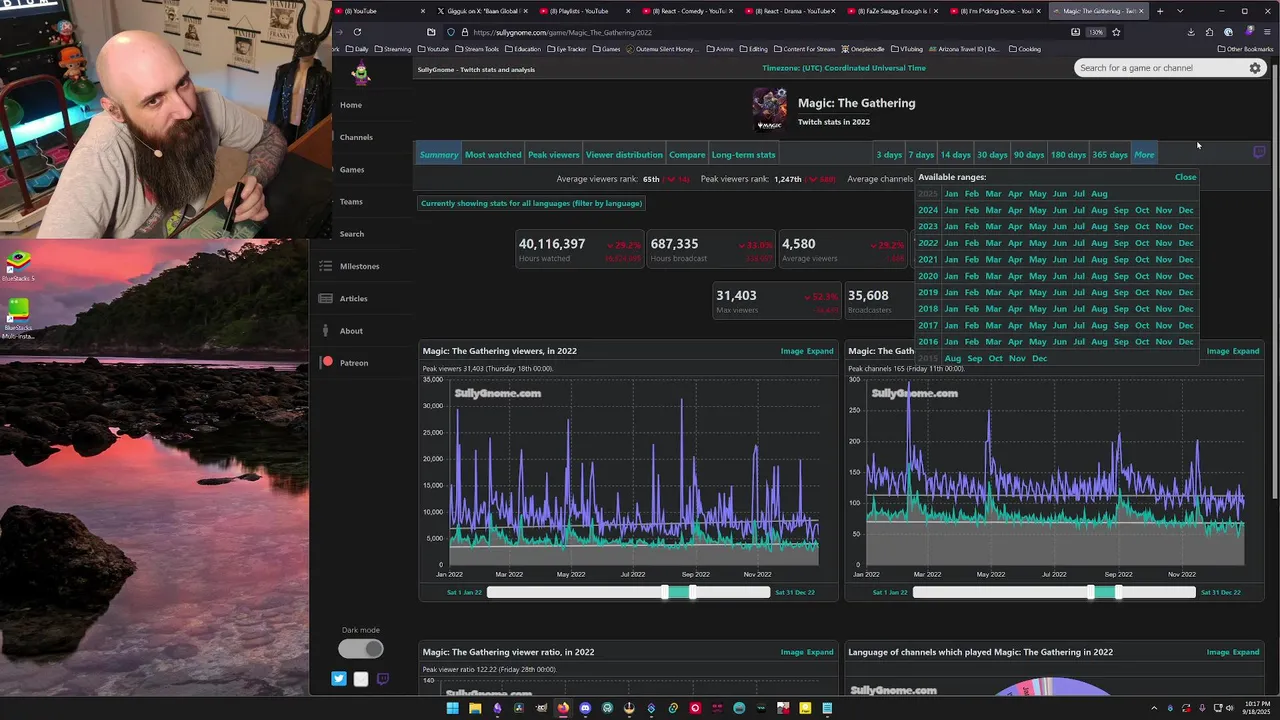
Task: Go to Channels in the sidebar
Action: point(356,137)
